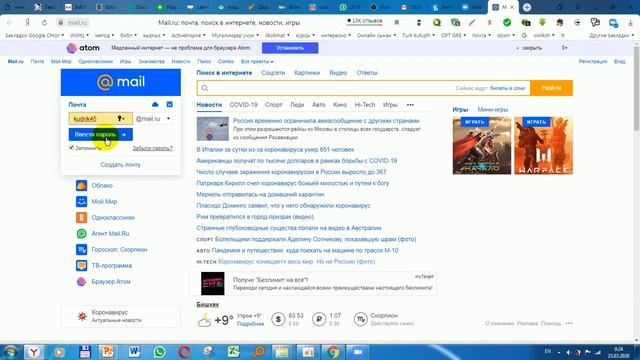Toggle the Remember me checkbox
The height and width of the screenshot is (360, 640).
point(71,148)
